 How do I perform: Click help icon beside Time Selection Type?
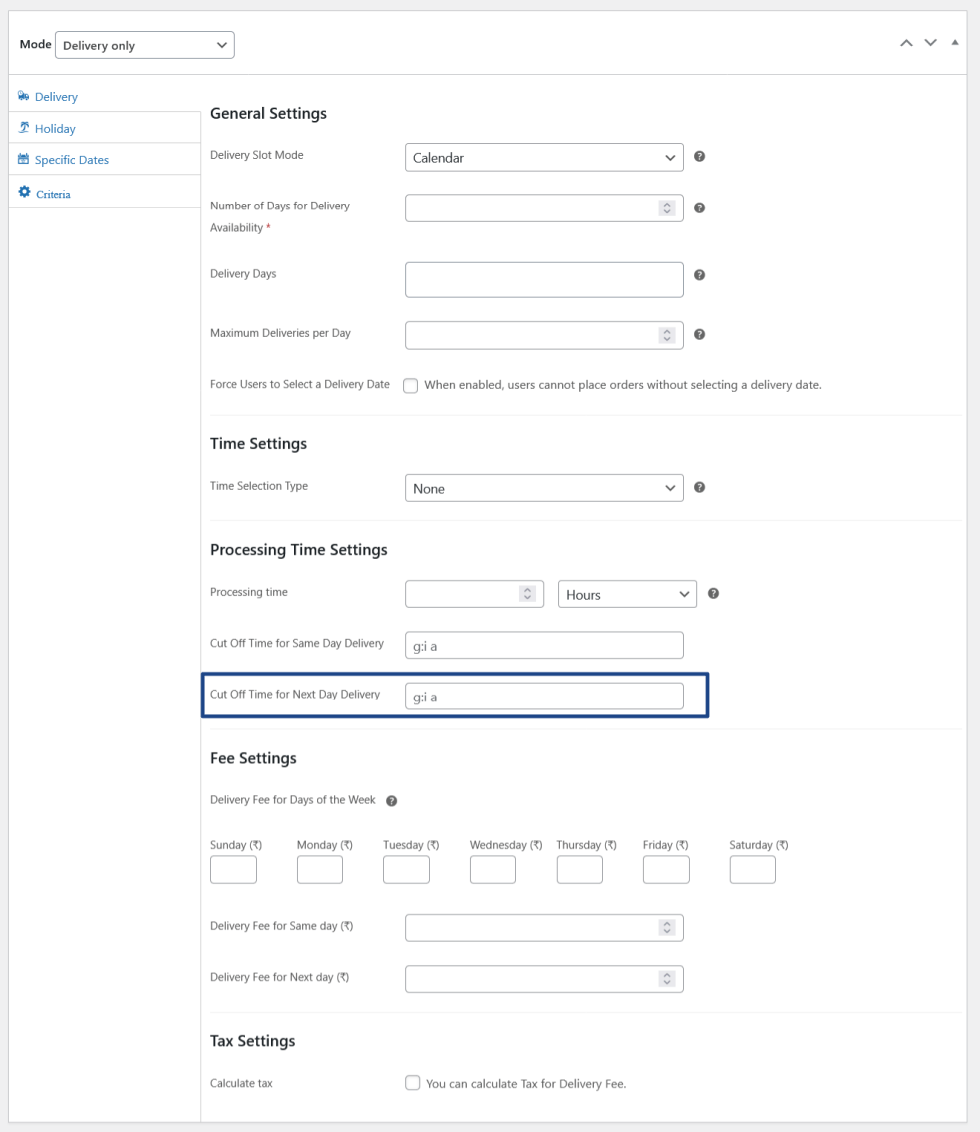(x=700, y=488)
